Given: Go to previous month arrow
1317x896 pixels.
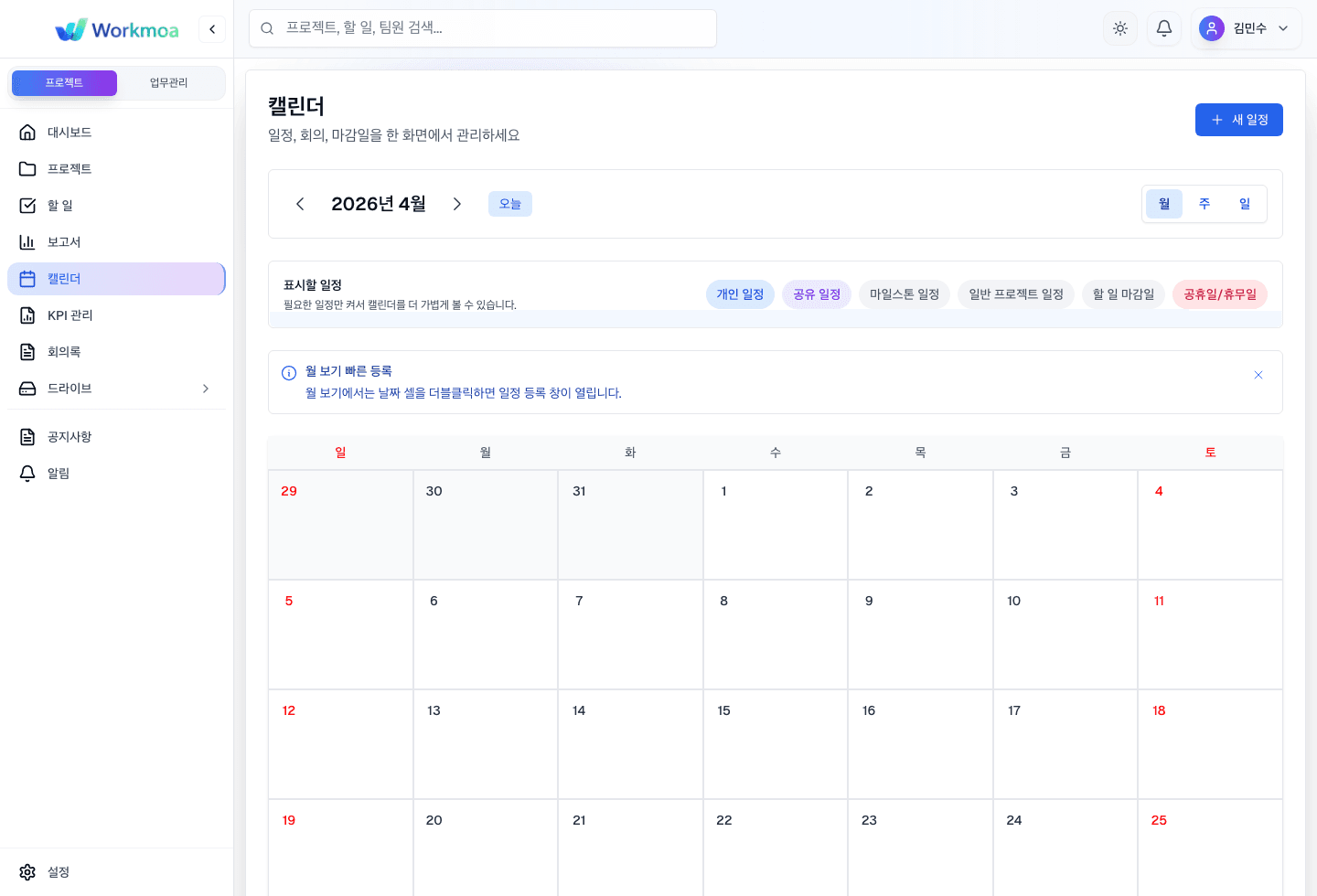Looking at the screenshot, I should [300, 204].
